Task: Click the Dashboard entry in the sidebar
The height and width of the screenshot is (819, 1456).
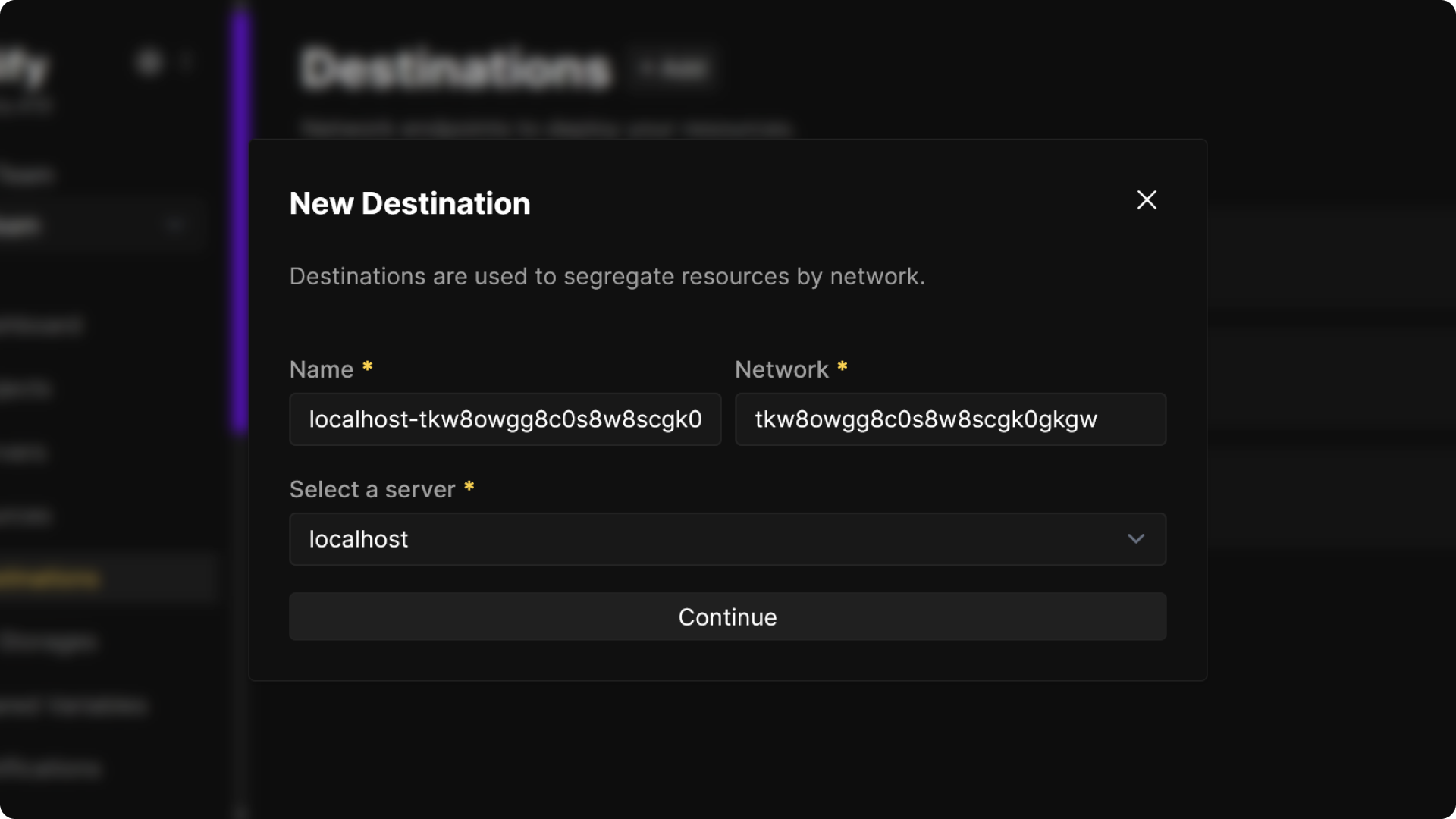Action: click(42, 325)
